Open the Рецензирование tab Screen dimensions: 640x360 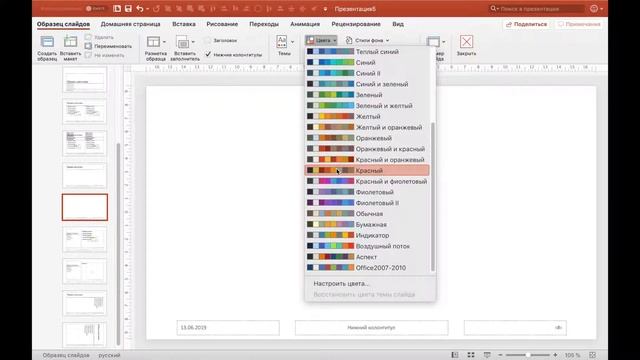coord(356,24)
